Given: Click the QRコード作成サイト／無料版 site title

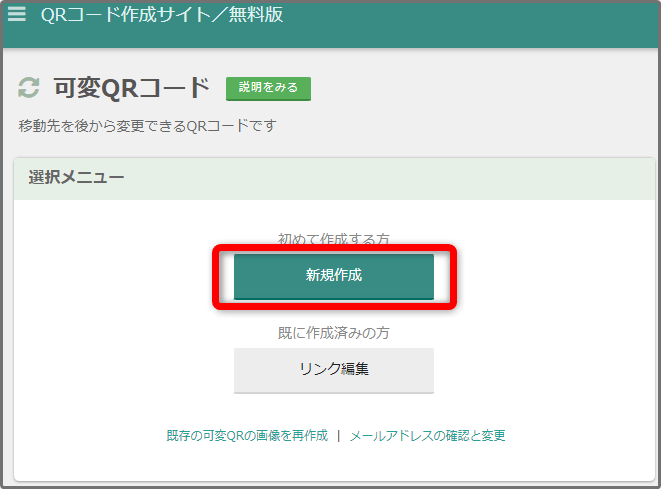Looking at the screenshot, I should pos(162,15).
